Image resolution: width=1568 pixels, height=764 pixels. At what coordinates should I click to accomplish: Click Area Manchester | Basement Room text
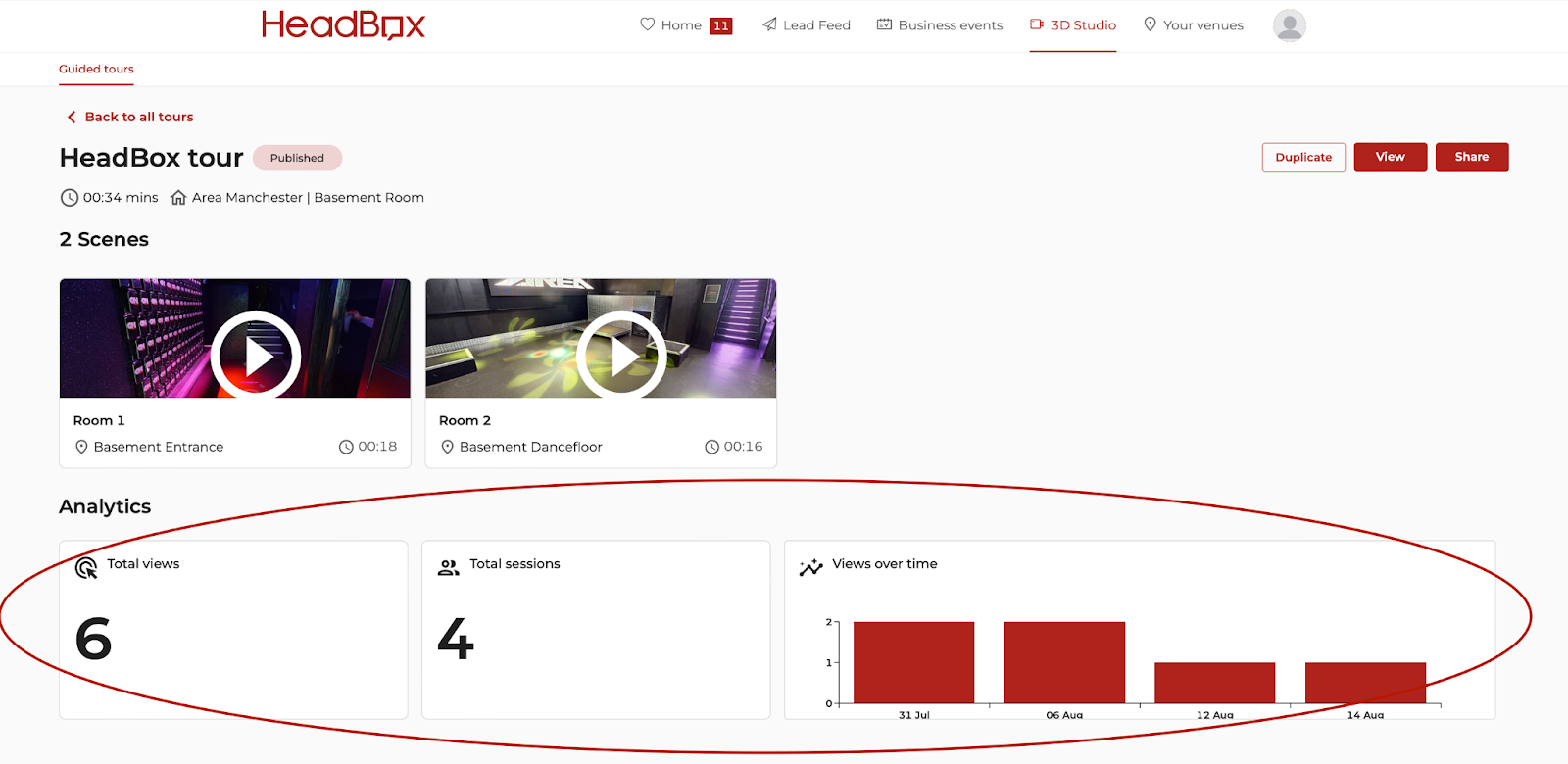coord(308,198)
